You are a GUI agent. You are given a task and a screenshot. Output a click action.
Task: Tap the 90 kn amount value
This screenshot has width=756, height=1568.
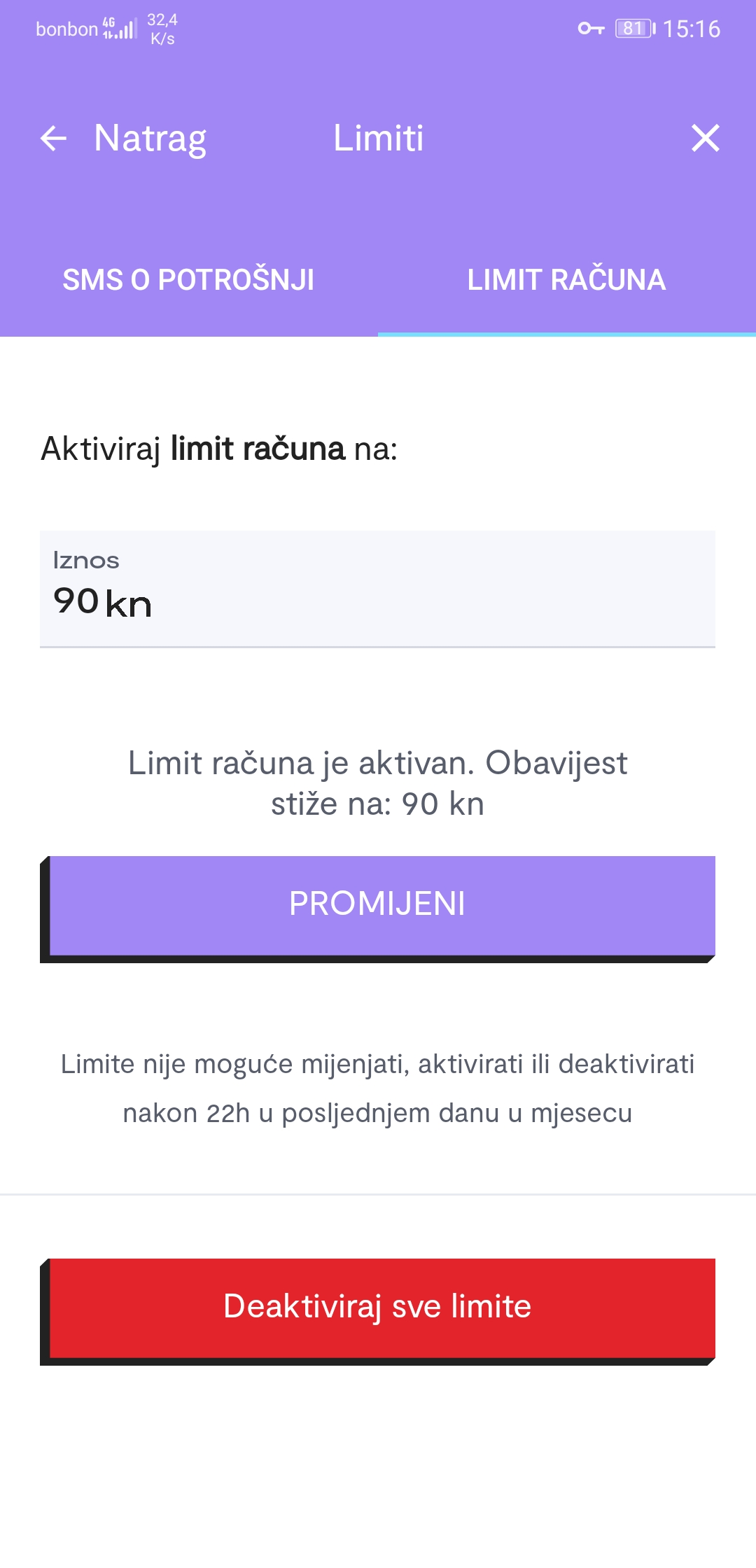click(x=102, y=602)
